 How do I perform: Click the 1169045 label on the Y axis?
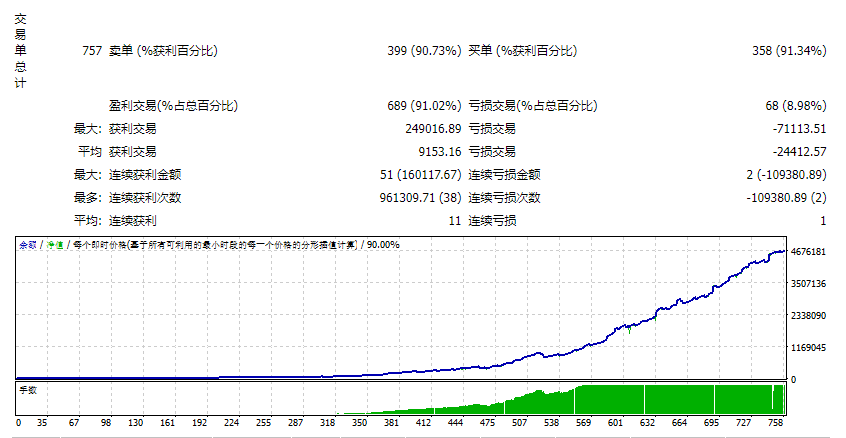pyautogui.click(x=808, y=348)
